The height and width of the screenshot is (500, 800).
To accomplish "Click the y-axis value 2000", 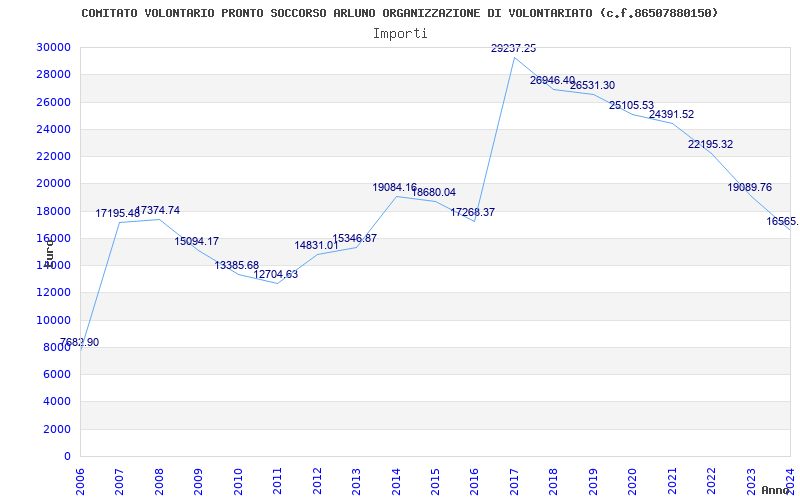I will (x=57, y=430).
